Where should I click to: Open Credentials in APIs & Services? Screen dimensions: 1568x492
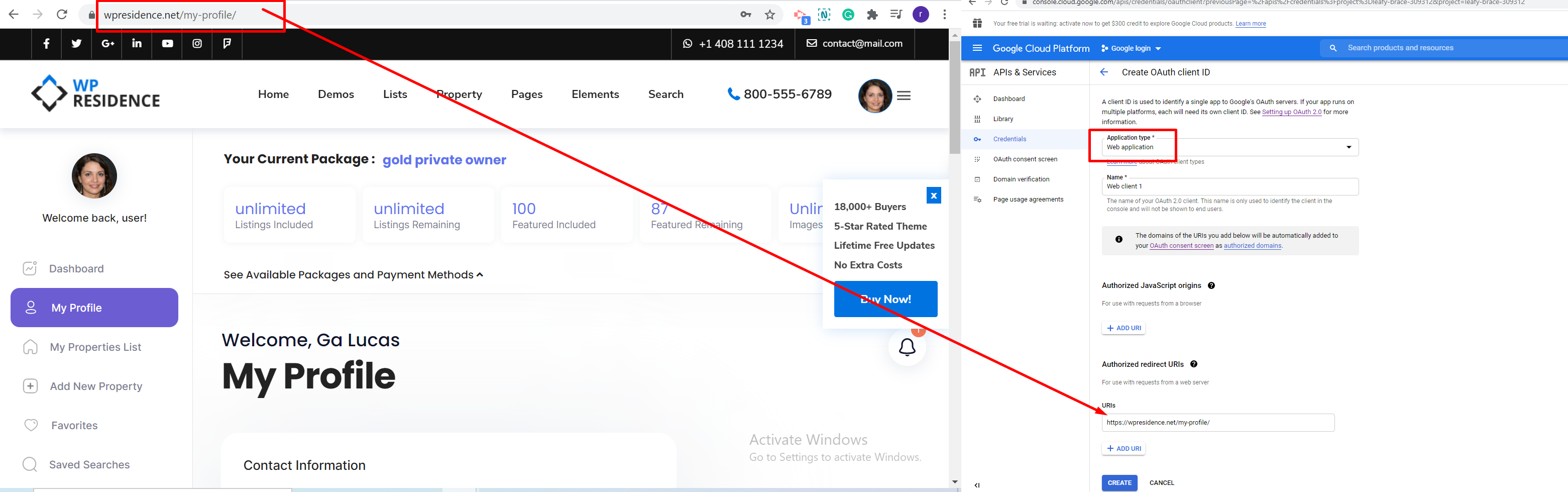click(1026, 139)
